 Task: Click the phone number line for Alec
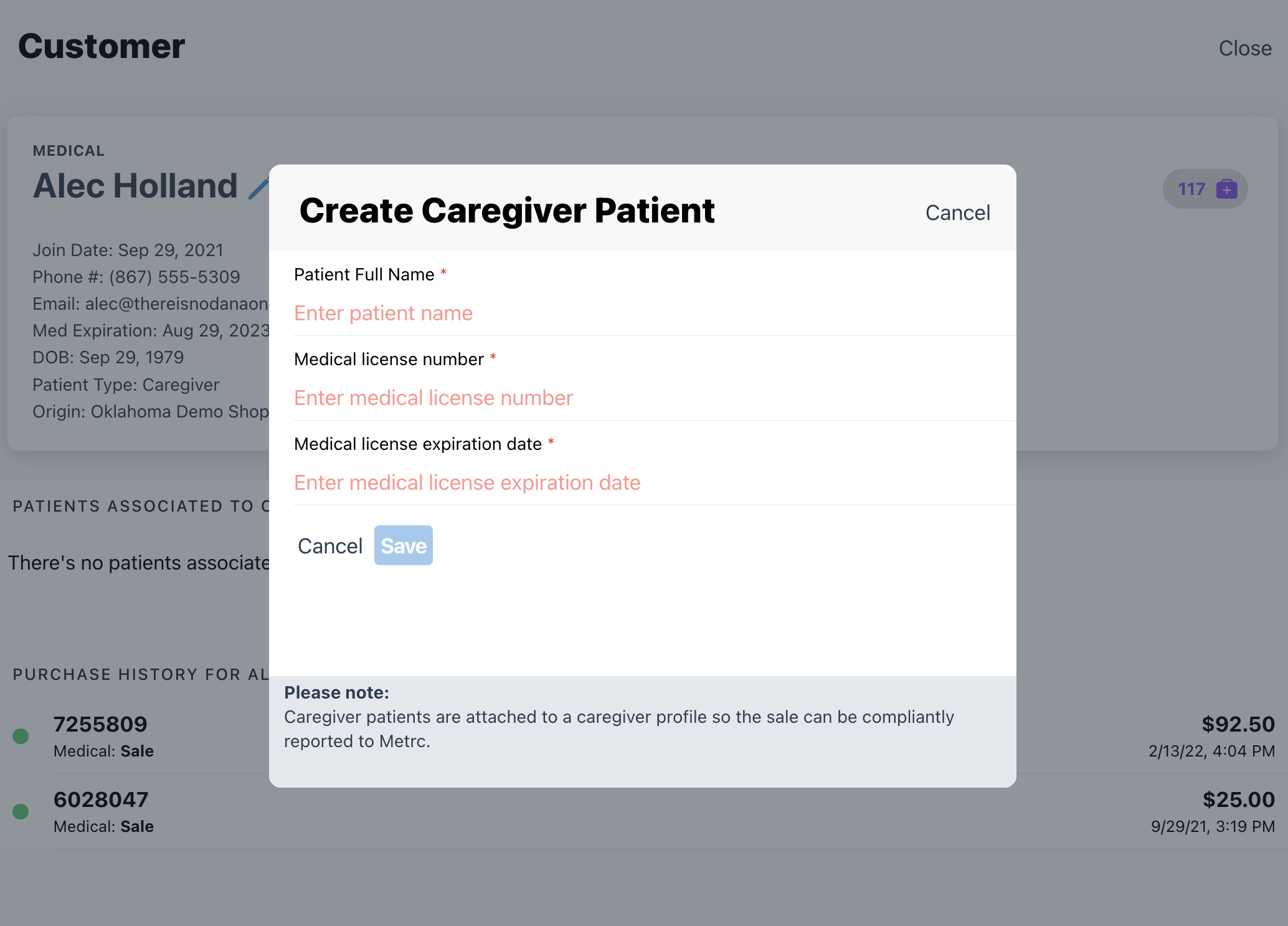(136, 277)
